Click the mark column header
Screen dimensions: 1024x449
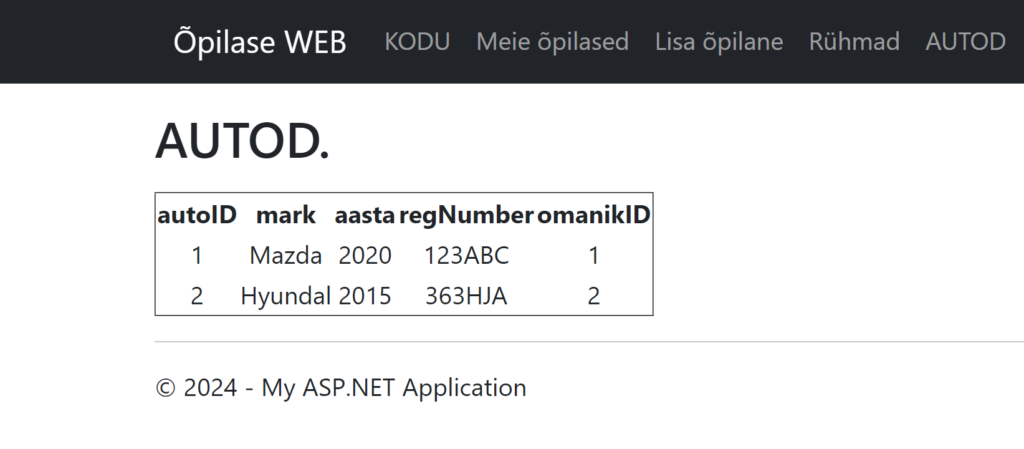[x=286, y=215]
